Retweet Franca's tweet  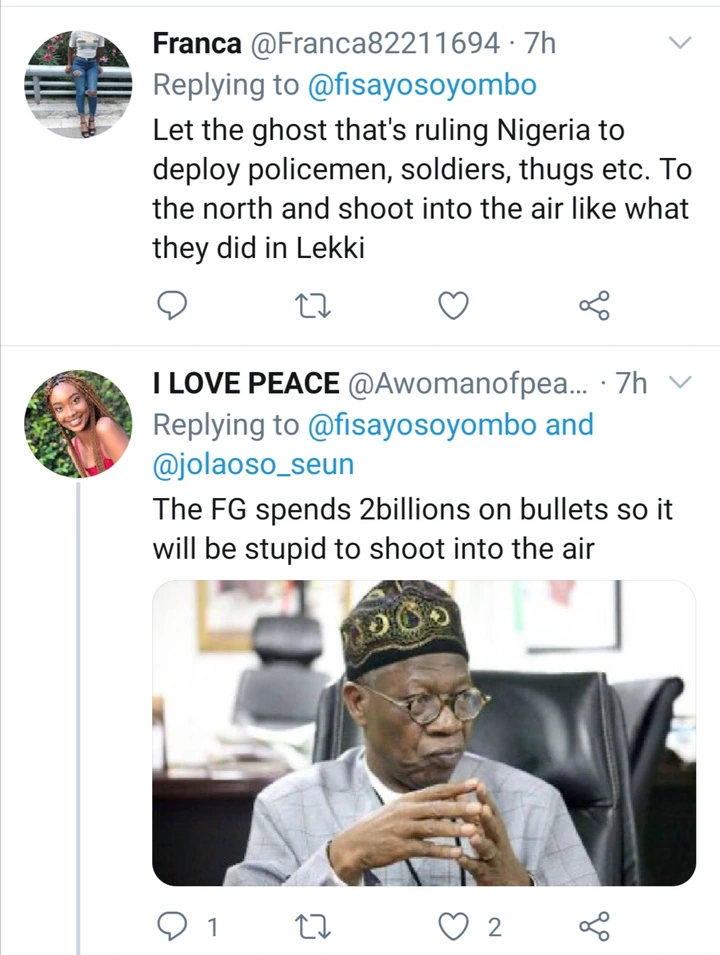[x=315, y=305]
